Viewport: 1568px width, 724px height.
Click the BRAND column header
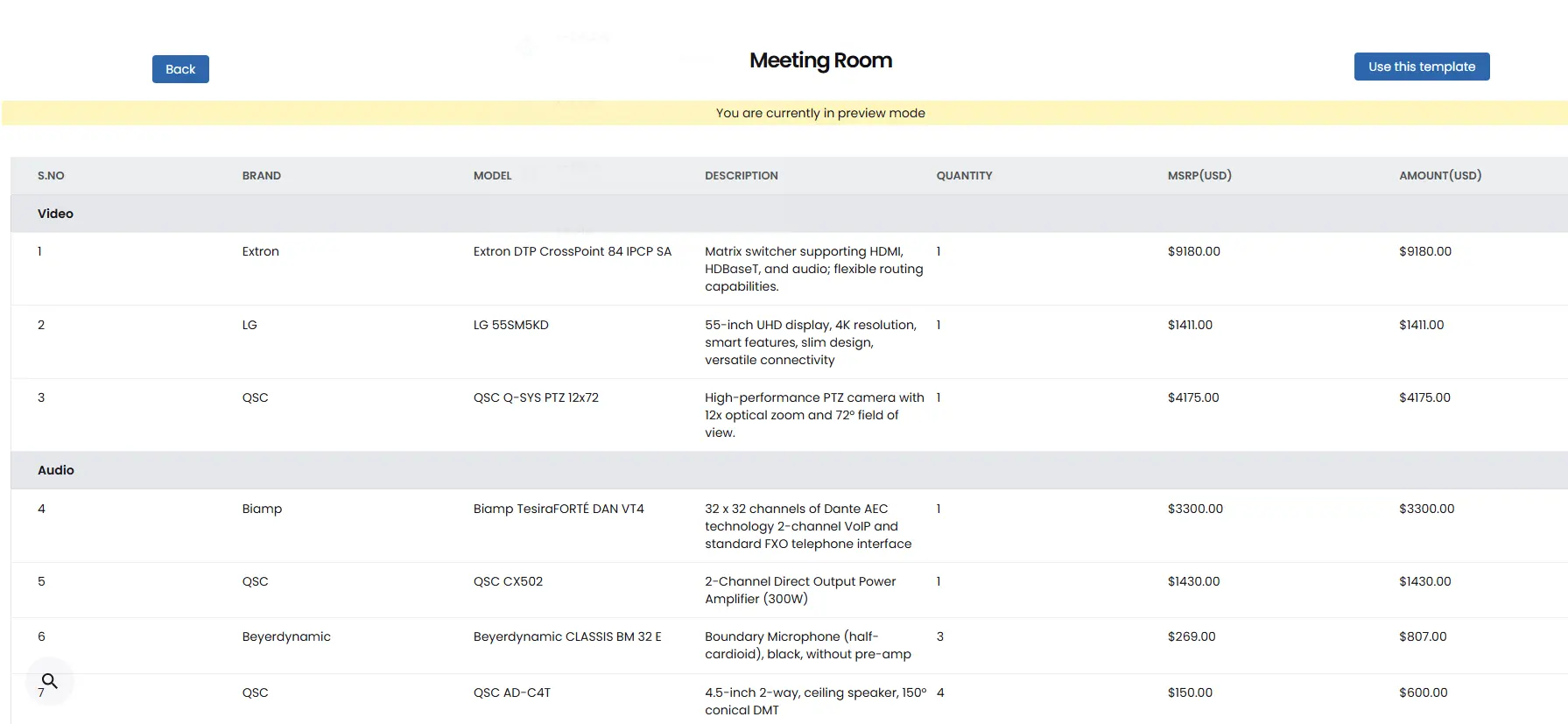tap(262, 176)
